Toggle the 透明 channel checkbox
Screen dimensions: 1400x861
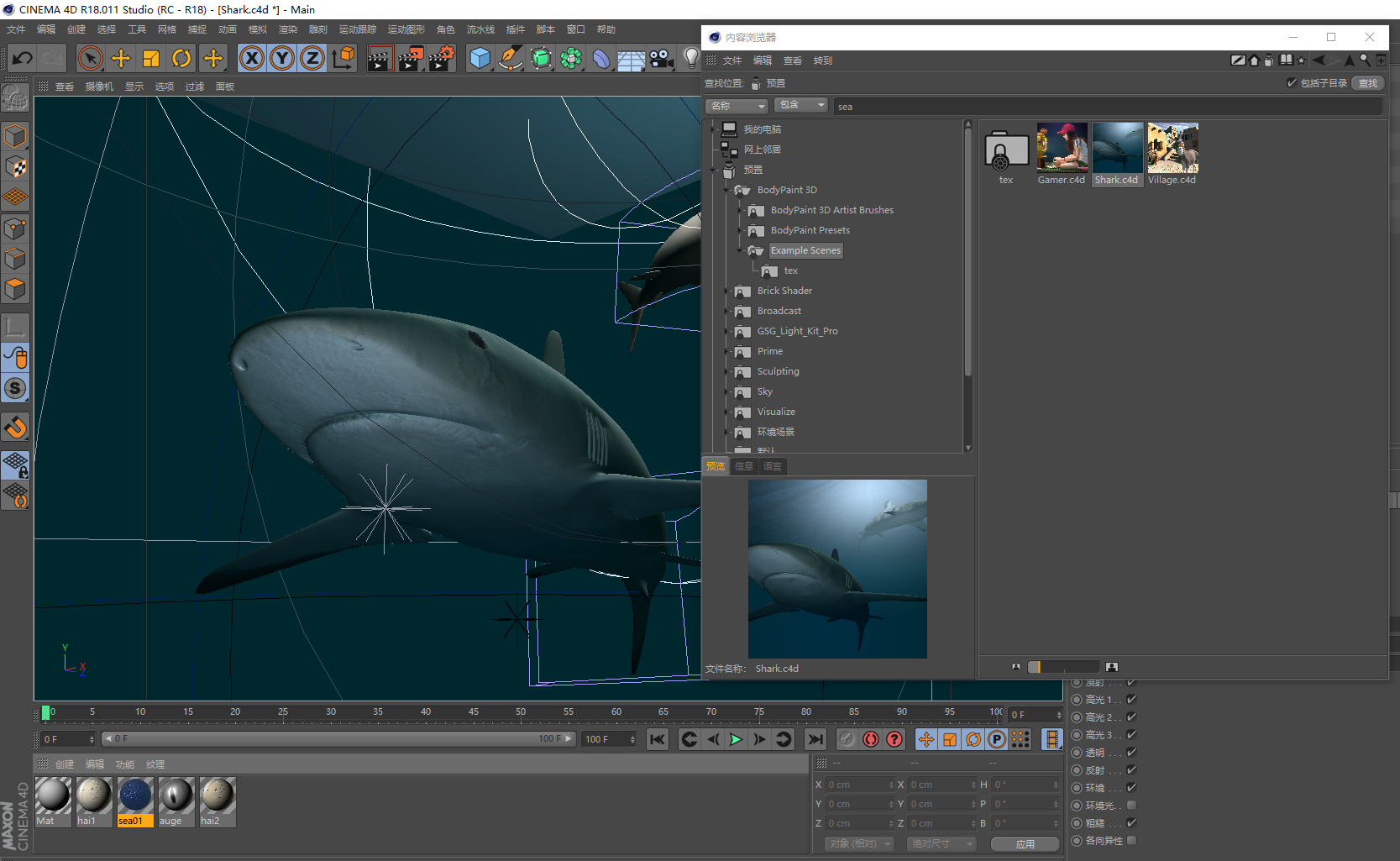[1131, 753]
